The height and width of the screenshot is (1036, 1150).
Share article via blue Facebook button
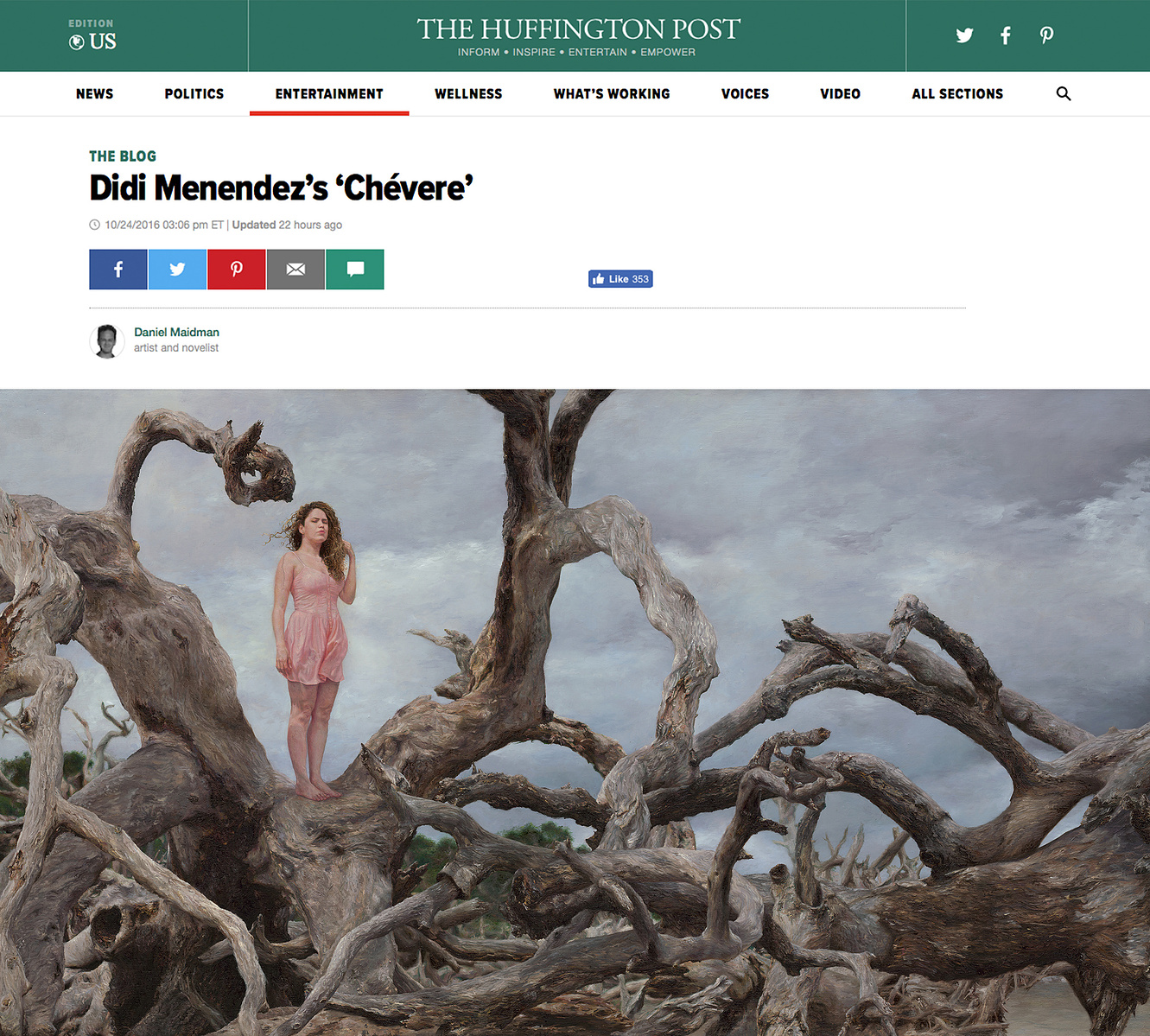pyautogui.click(x=118, y=270)
